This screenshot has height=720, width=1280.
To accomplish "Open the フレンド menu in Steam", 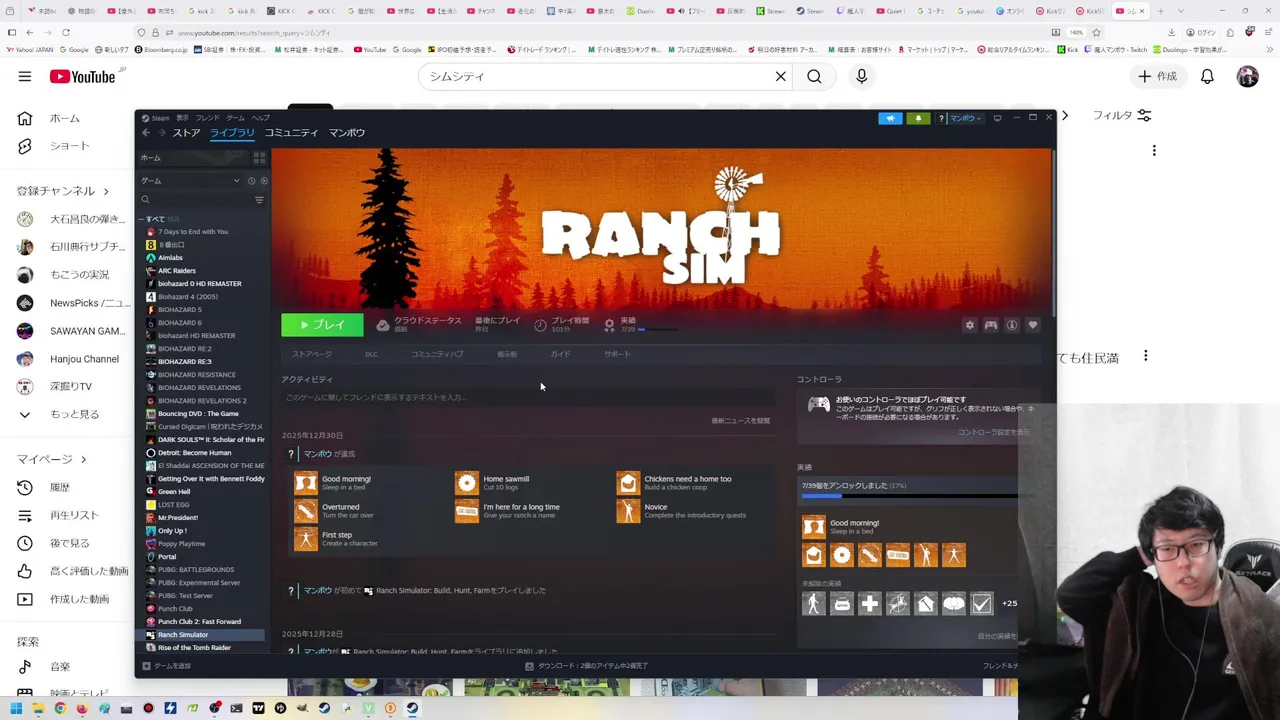I will (207, 118).
